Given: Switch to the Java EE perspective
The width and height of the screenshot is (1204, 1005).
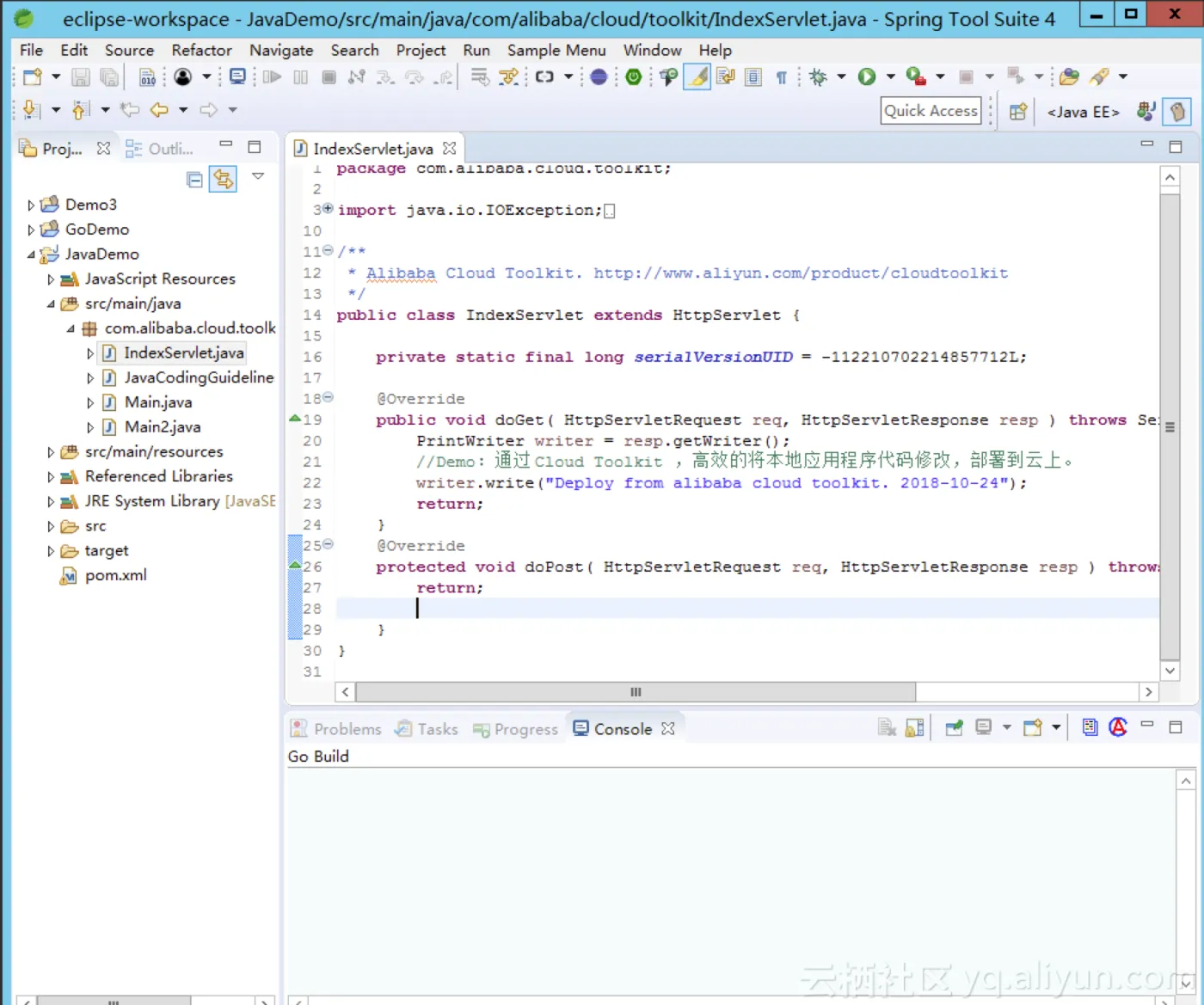Looking at the screenshot, I should click(1083, 112).
